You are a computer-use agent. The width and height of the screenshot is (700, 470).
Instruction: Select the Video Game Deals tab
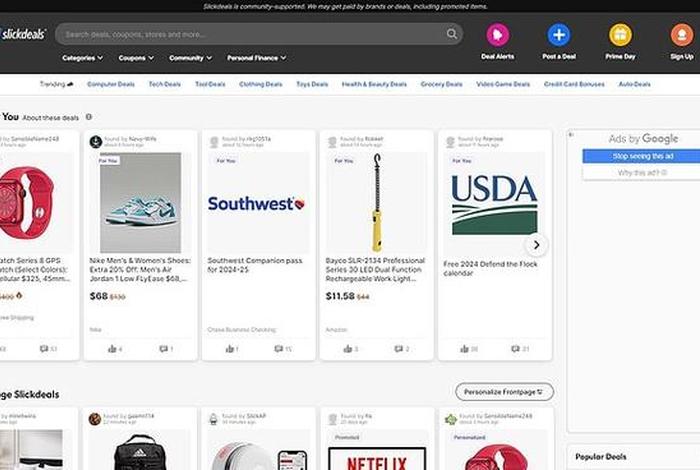pyautogui.click(x=503, y=84)
